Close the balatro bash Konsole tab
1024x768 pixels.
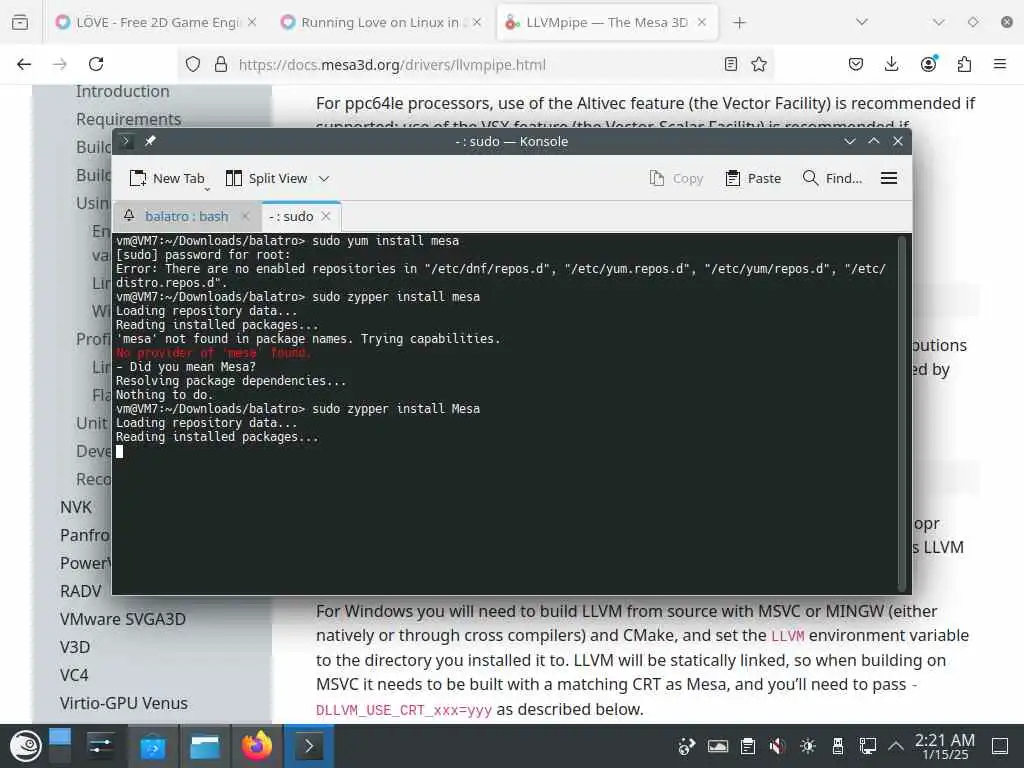tap(246, 216)
